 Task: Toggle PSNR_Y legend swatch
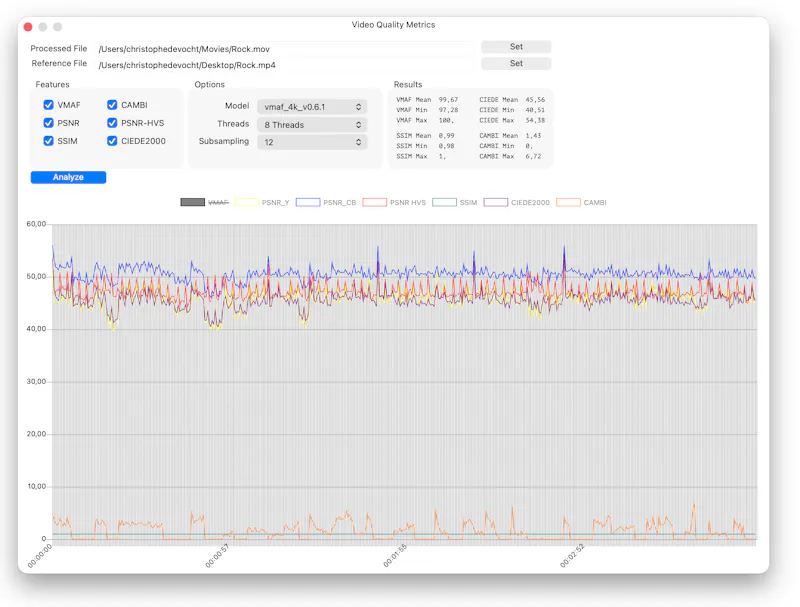(246, 203)
